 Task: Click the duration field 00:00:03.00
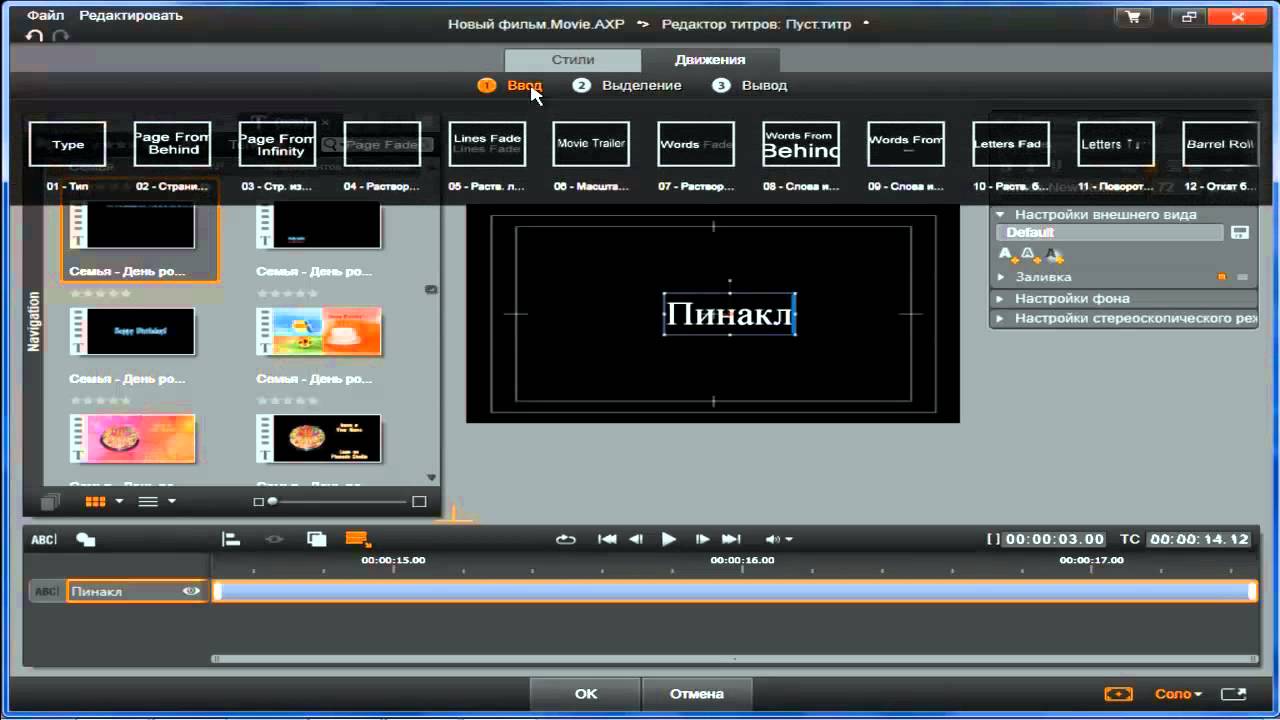(1054, 539)
